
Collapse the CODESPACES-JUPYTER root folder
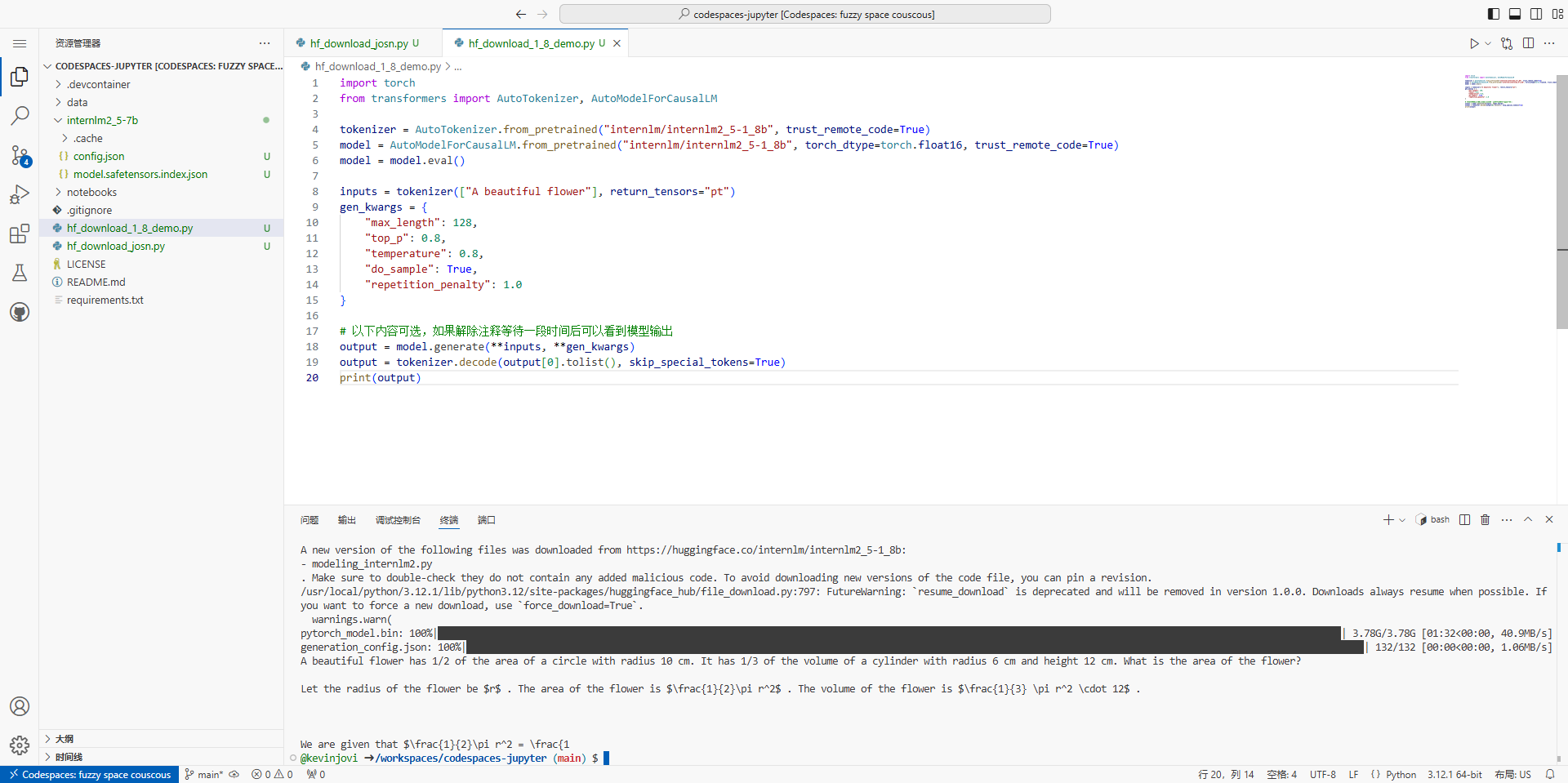tap(162, 66)
